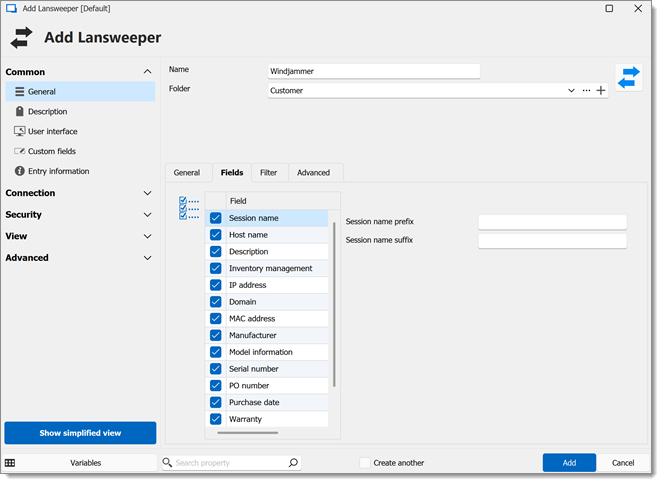
Task: Click the Description sidebar lock icon
Action: (x=19, y=111)
